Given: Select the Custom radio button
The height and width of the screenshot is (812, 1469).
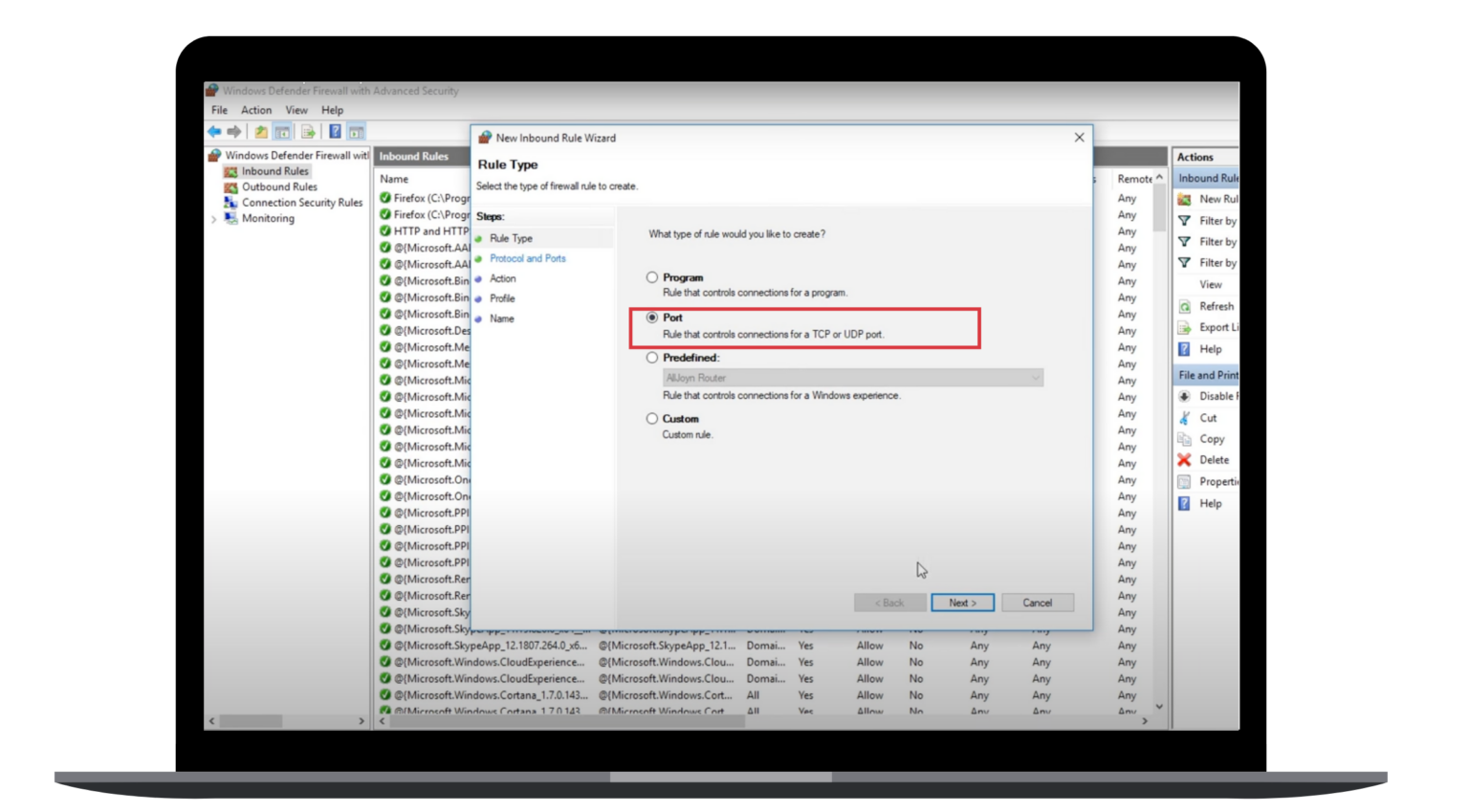Looking at the screenshot, I should (652, 419).
